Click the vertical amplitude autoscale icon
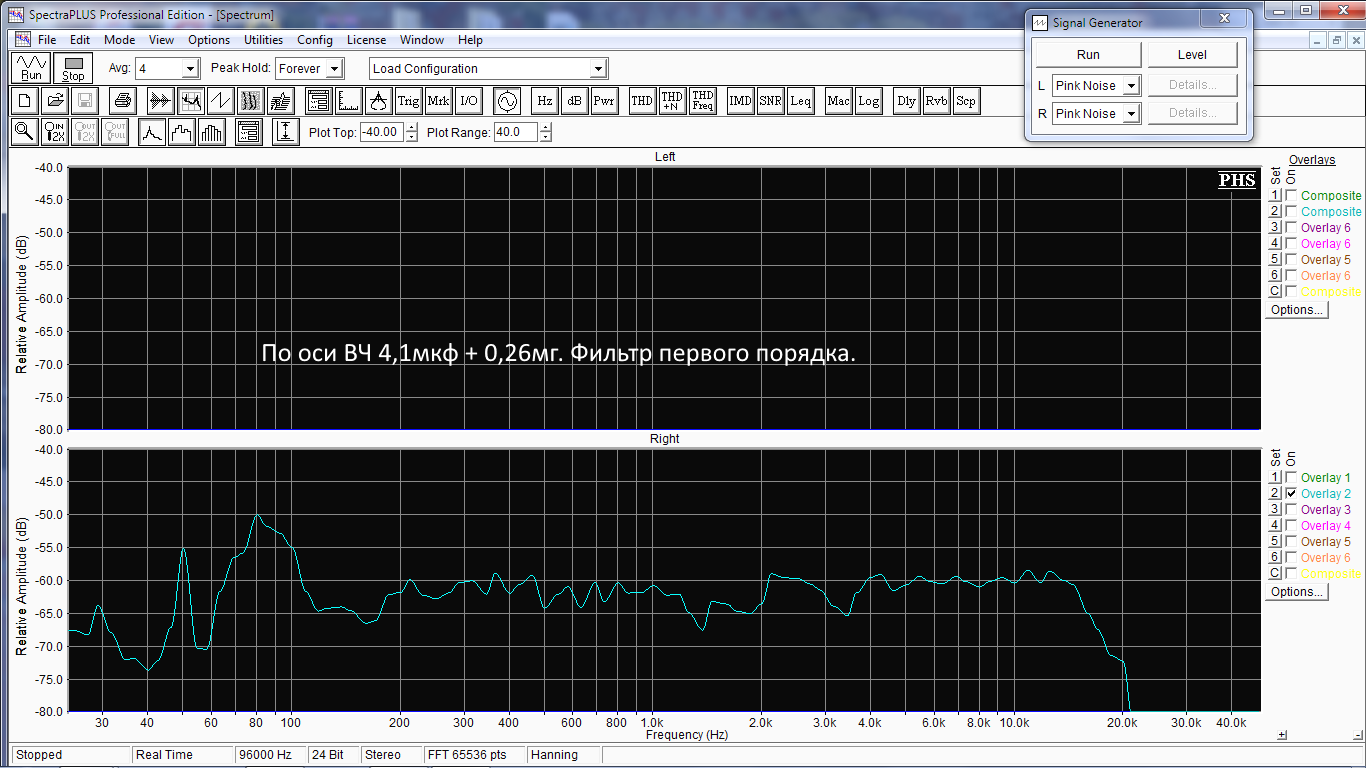The image size is (1366, 768). point(286,132)
